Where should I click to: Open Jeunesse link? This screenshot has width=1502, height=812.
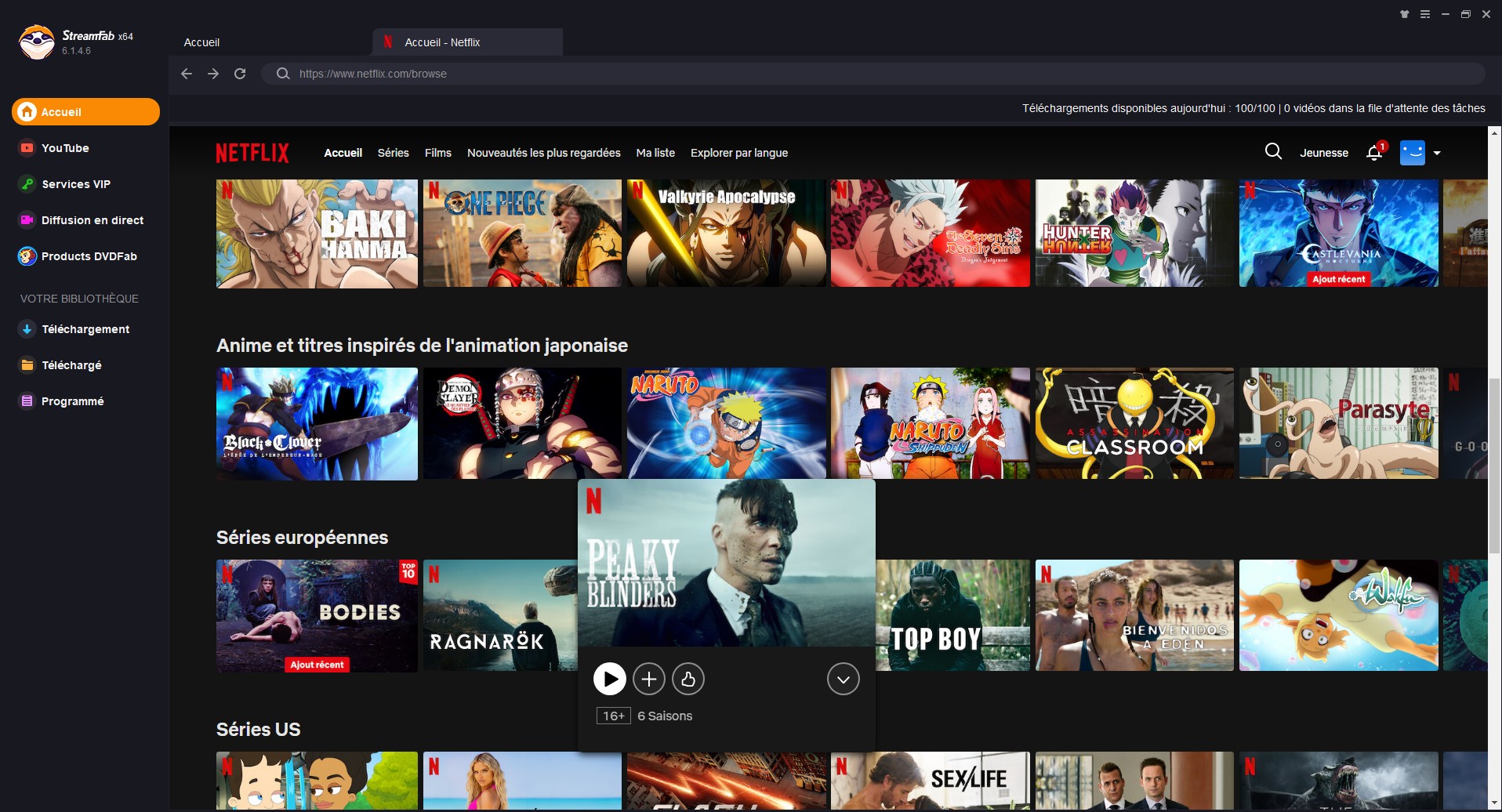(x=1324, y=153)
